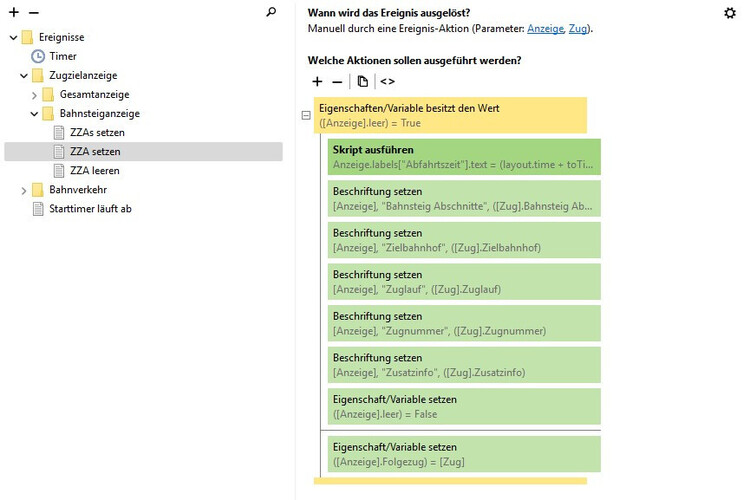Select the Skript ausführen action block

pyautogui.click(x=465, y=157)
